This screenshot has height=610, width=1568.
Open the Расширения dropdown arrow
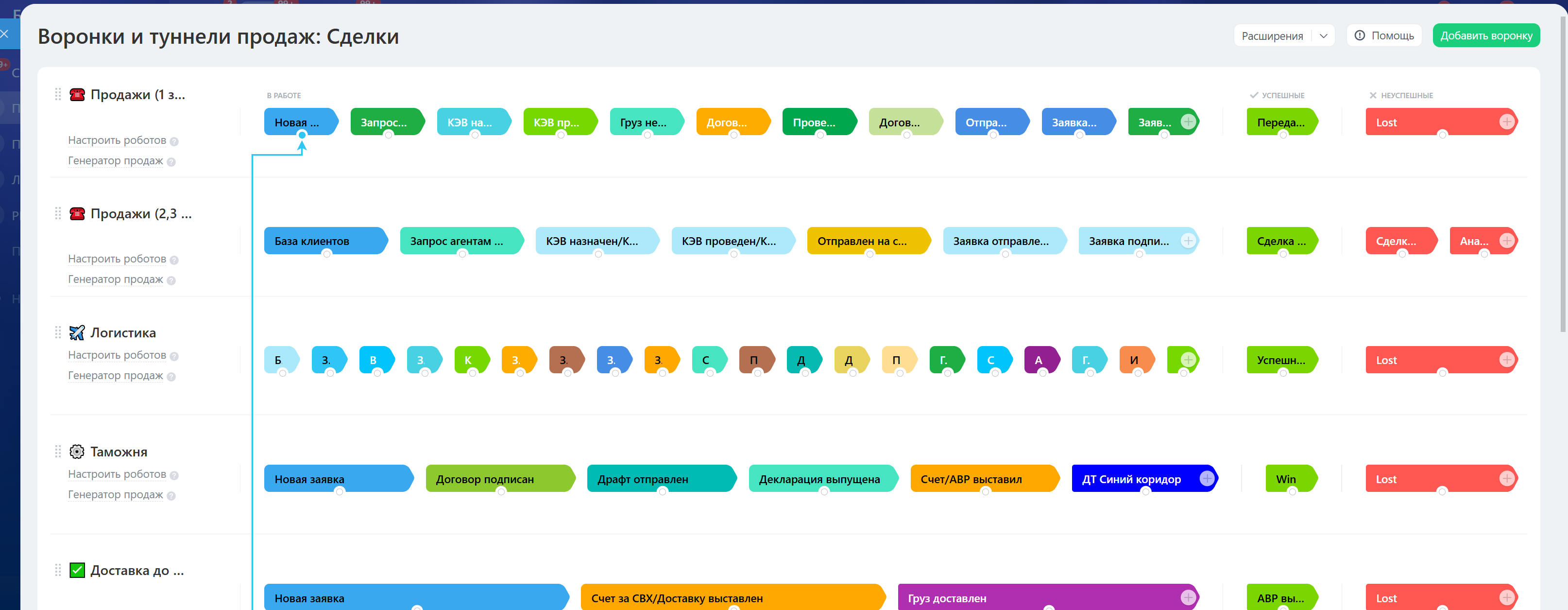(1323, 36)
